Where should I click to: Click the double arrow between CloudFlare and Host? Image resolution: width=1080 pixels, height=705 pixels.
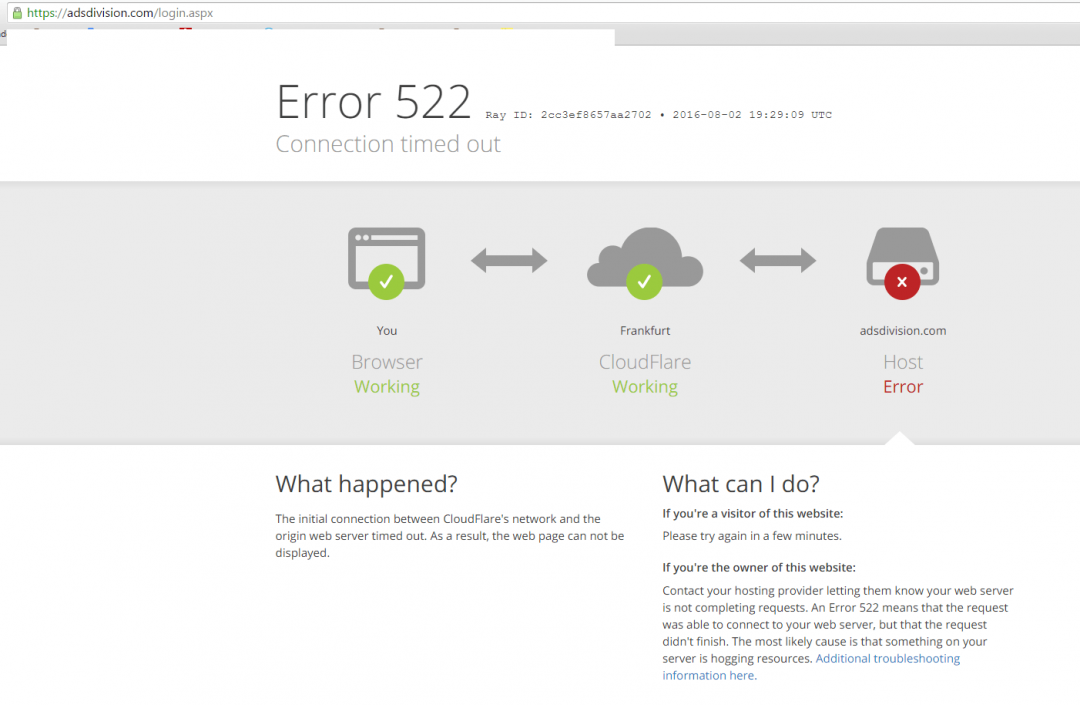tap(777, 261)
